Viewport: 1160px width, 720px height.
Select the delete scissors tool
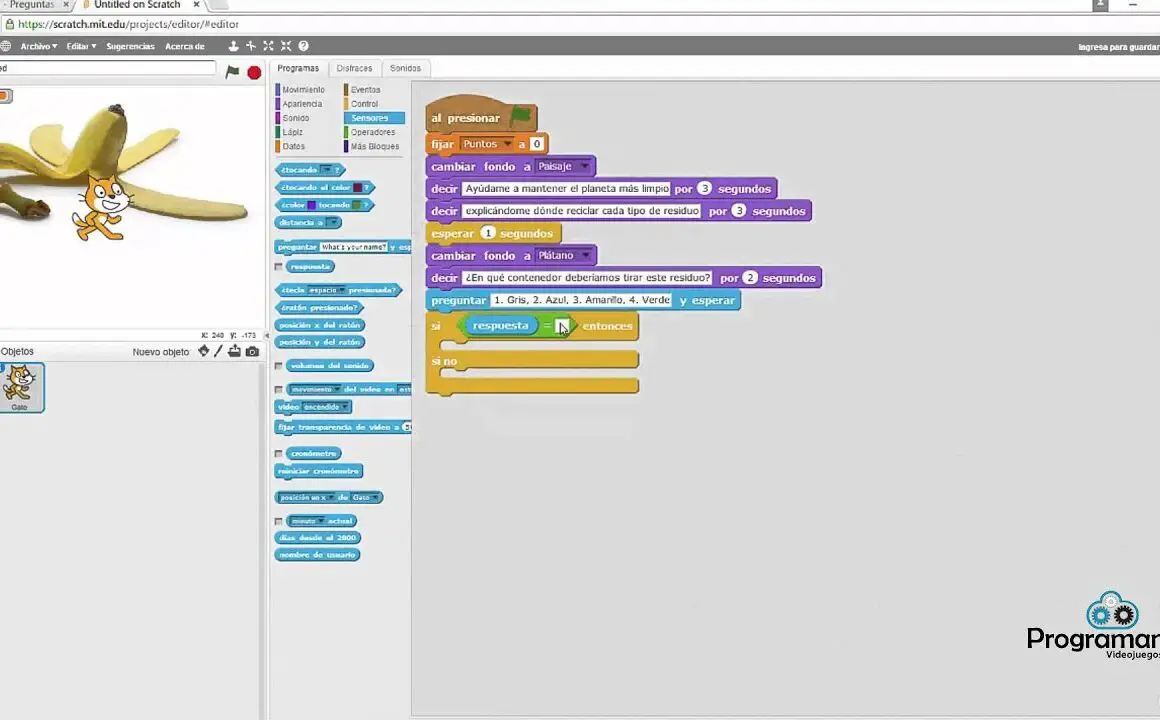pos(251,46)
